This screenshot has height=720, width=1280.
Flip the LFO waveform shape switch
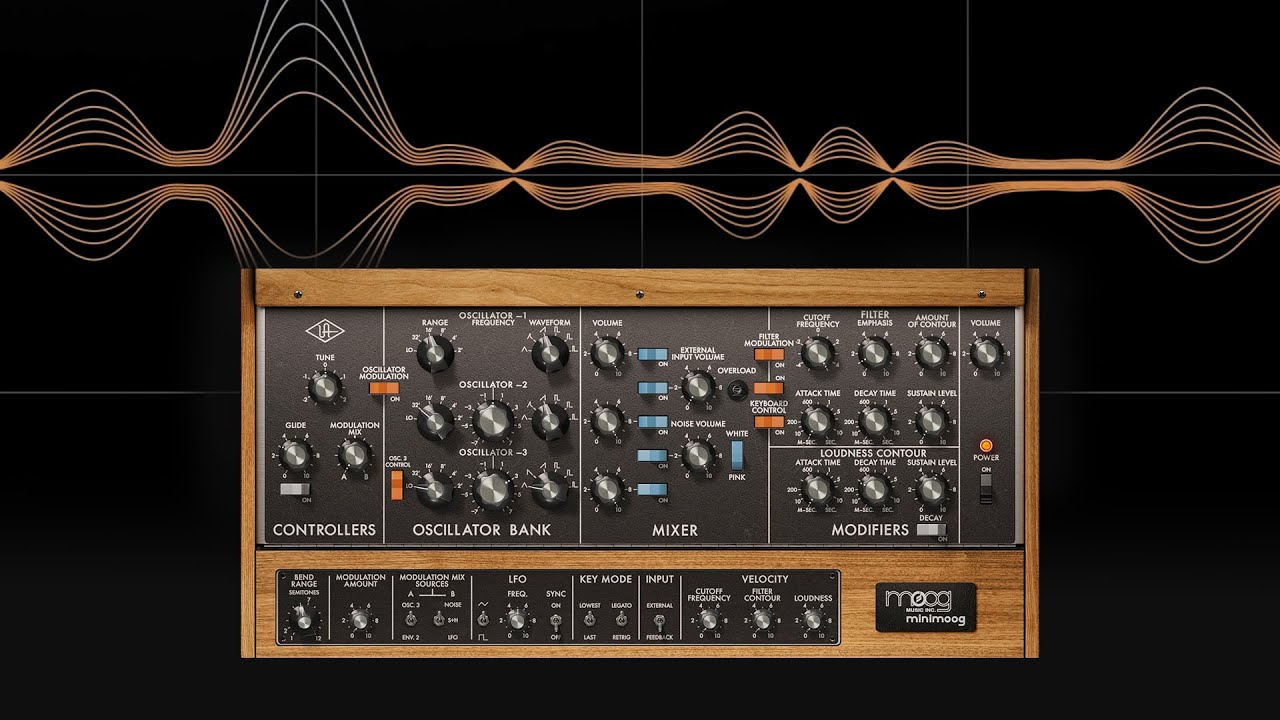coord(483,620)
